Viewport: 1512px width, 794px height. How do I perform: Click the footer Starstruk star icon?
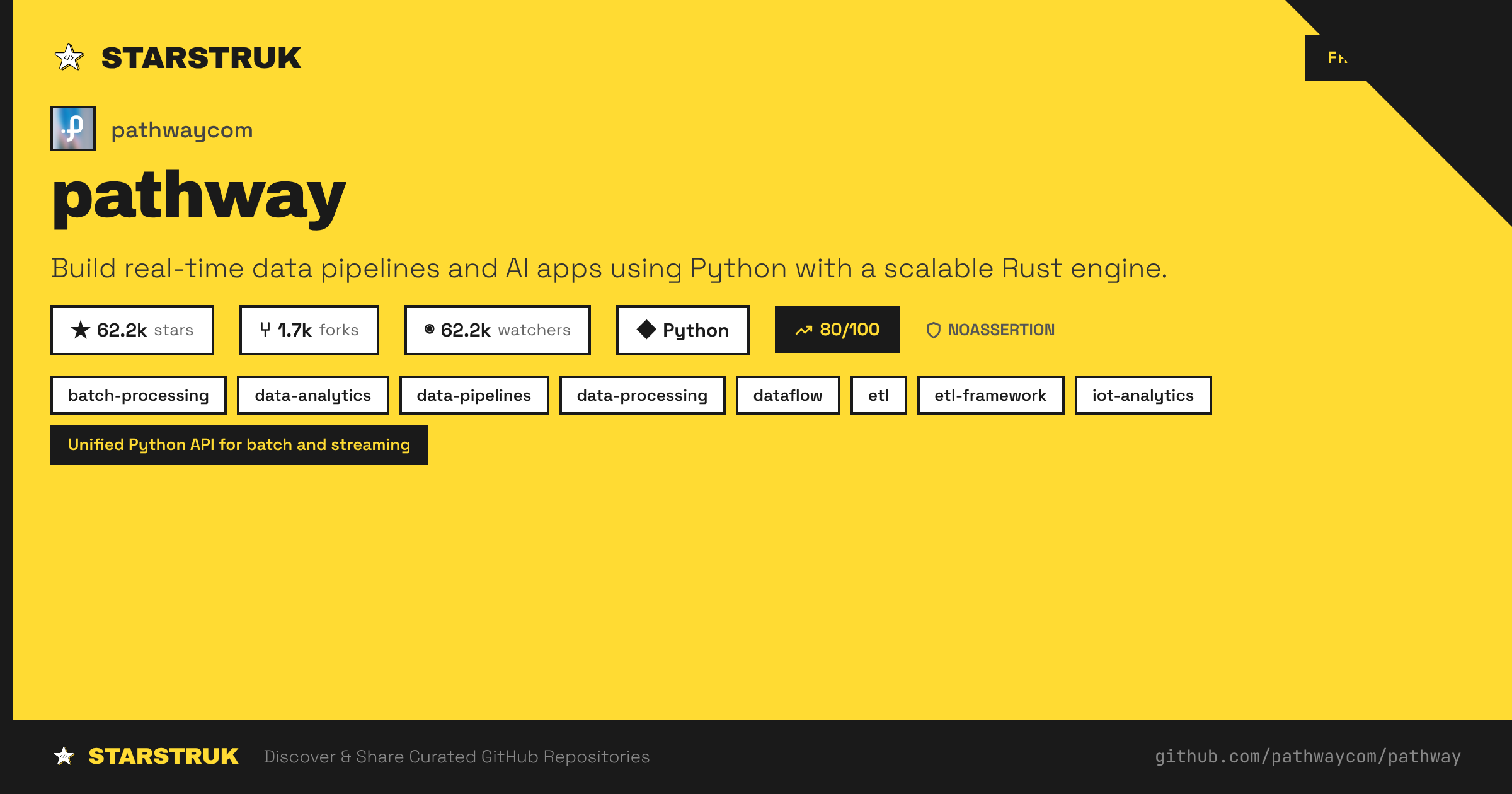[64, 756]
